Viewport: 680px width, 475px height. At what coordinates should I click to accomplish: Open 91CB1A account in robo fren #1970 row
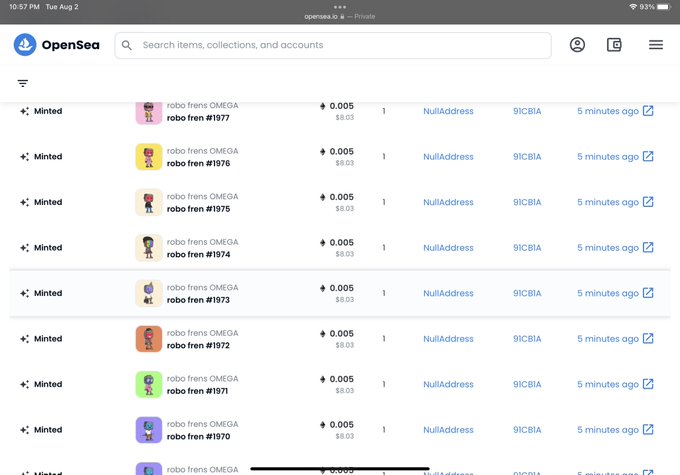click(527, 430)
